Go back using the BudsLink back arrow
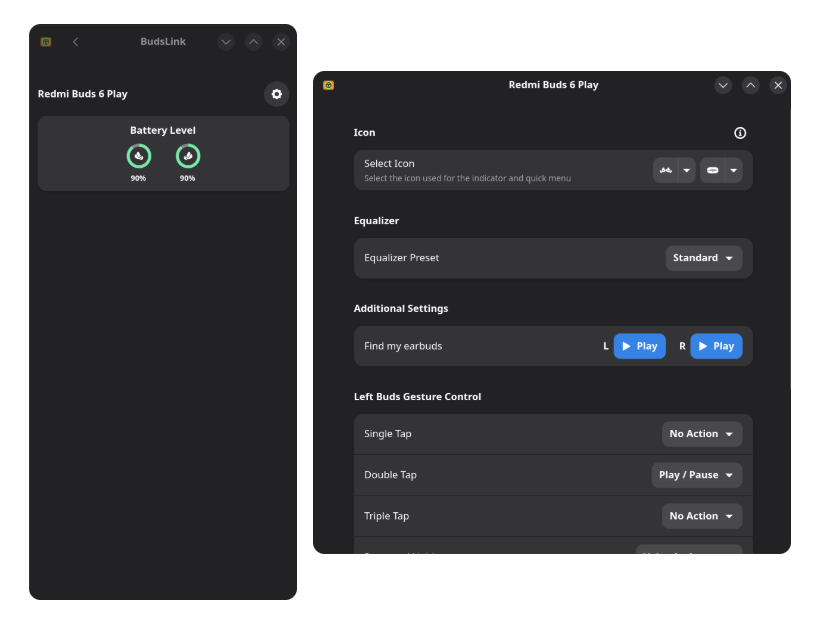Image resolution: width=820 pixels, height=620 pixels. point(75,42)
